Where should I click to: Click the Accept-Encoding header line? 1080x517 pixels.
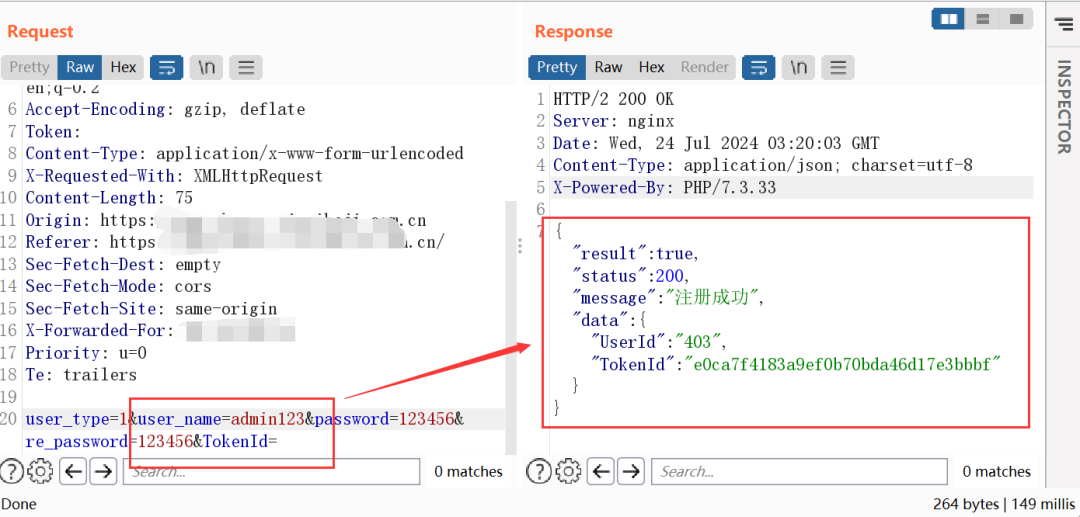(x=165, y=109)
